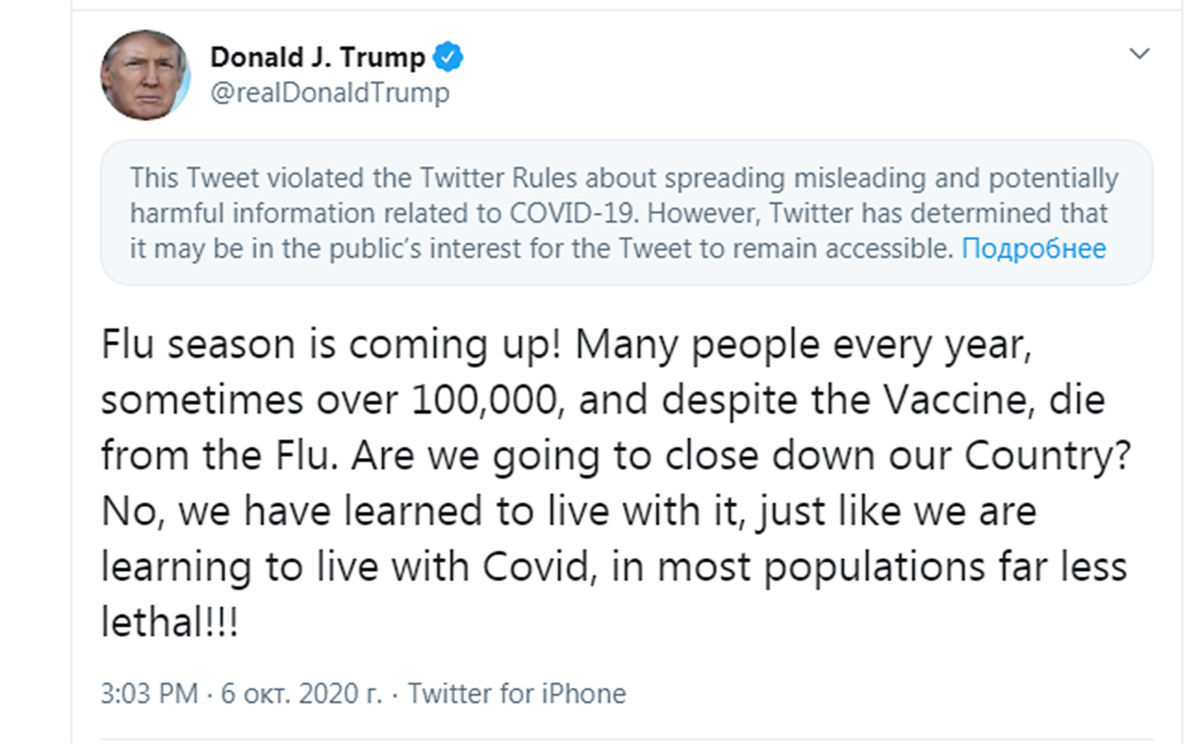This screenshot has width=1200, height=744.
Task: Open the 3:03 PM timestamp link
Action: pos(152,693)
